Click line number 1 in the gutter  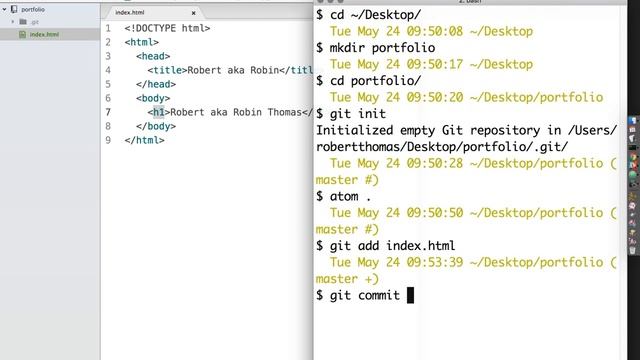click(x=108, y=28)
